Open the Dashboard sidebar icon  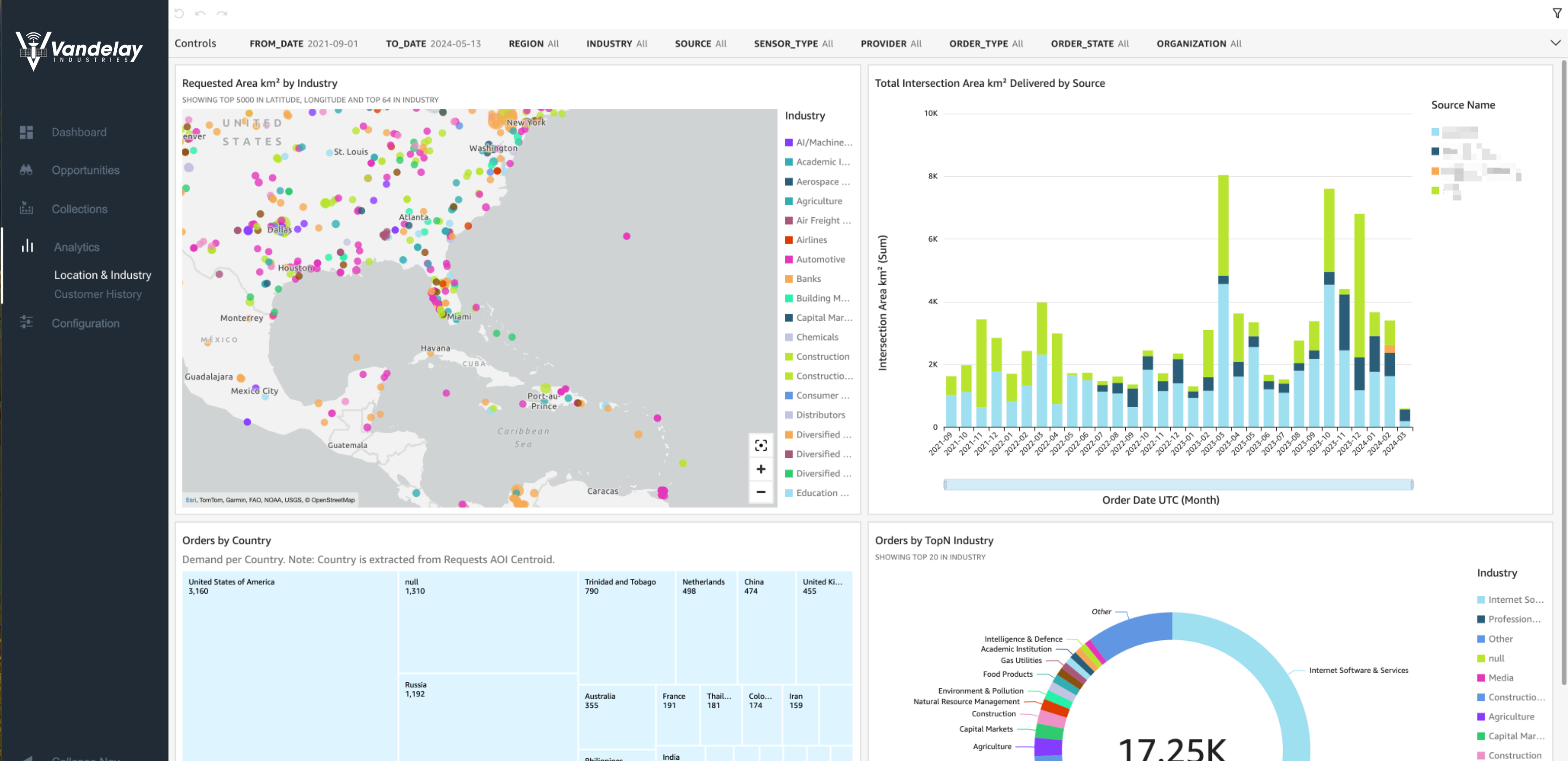pyautogui.click(x=26, y=132)
